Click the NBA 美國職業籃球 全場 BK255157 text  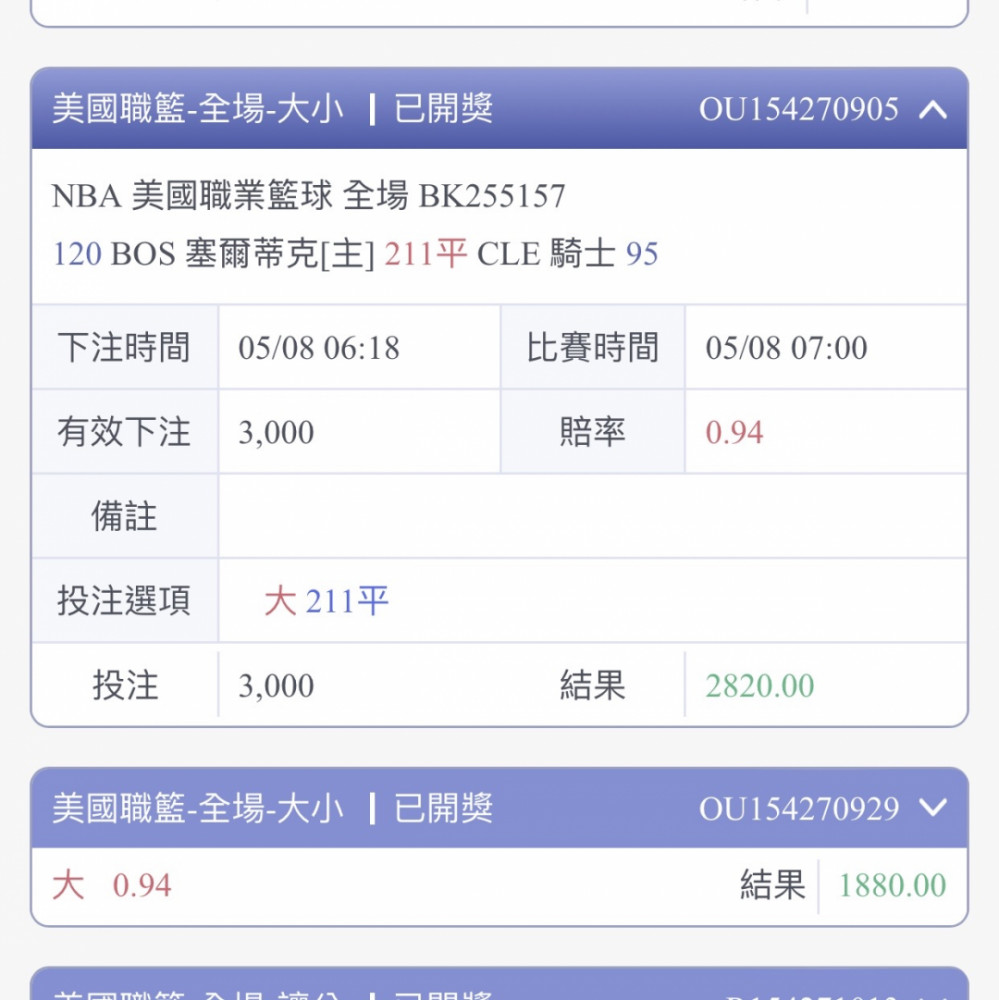pyautogui.click(x=308, y=196)
